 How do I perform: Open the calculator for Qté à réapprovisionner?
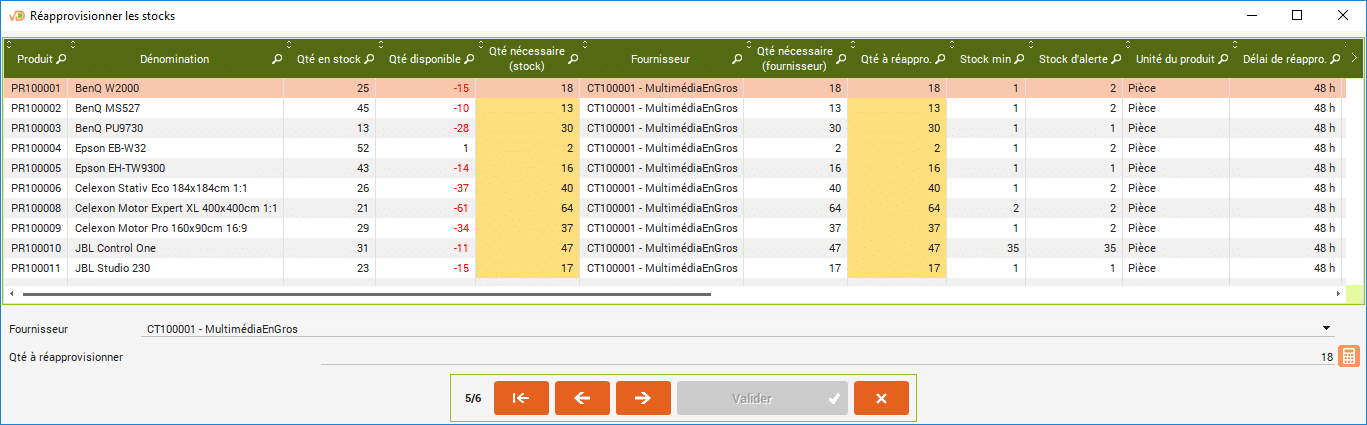(x=1348, y=357)
